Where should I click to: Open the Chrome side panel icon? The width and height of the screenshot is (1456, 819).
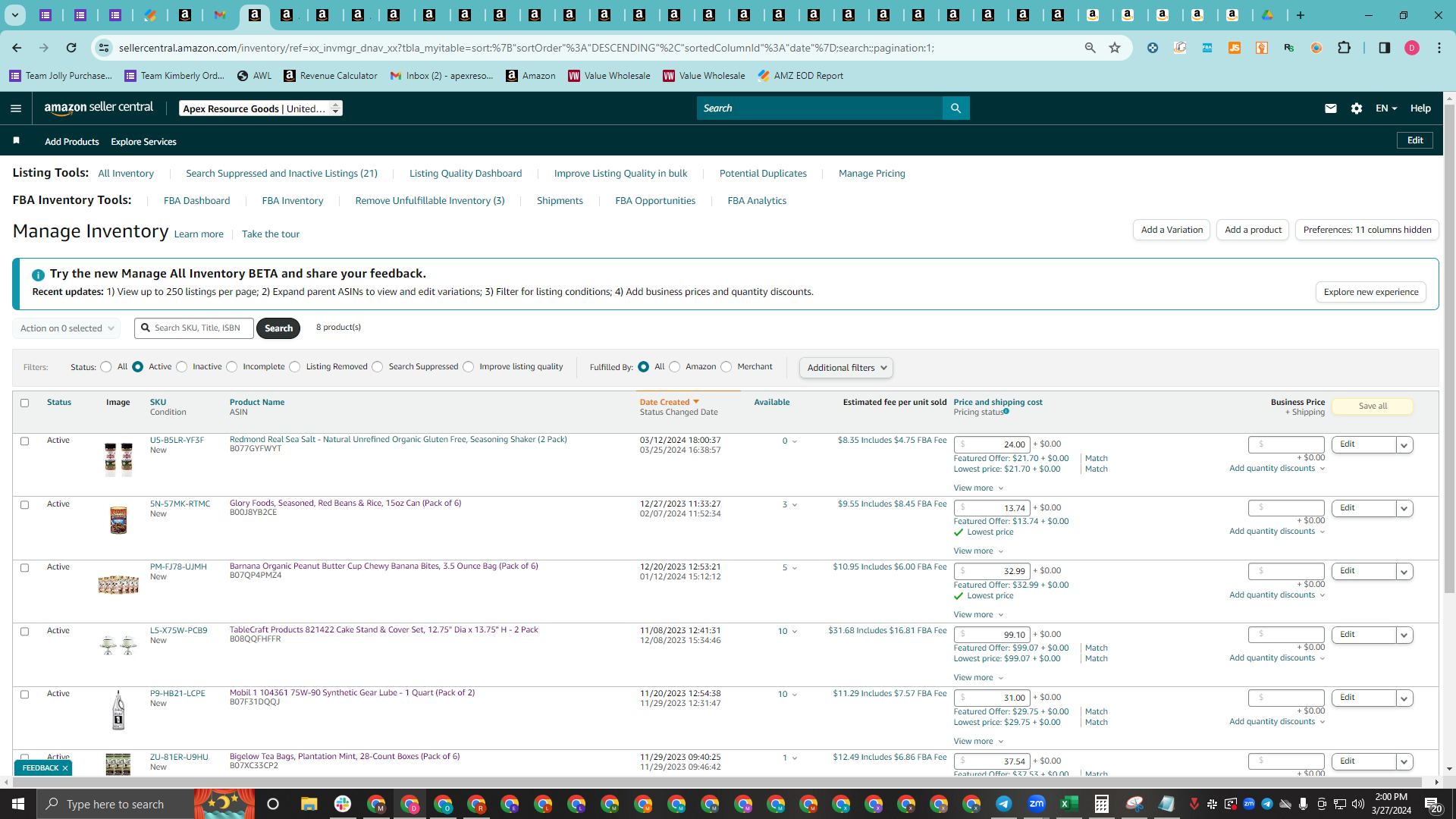[1384, 48]
